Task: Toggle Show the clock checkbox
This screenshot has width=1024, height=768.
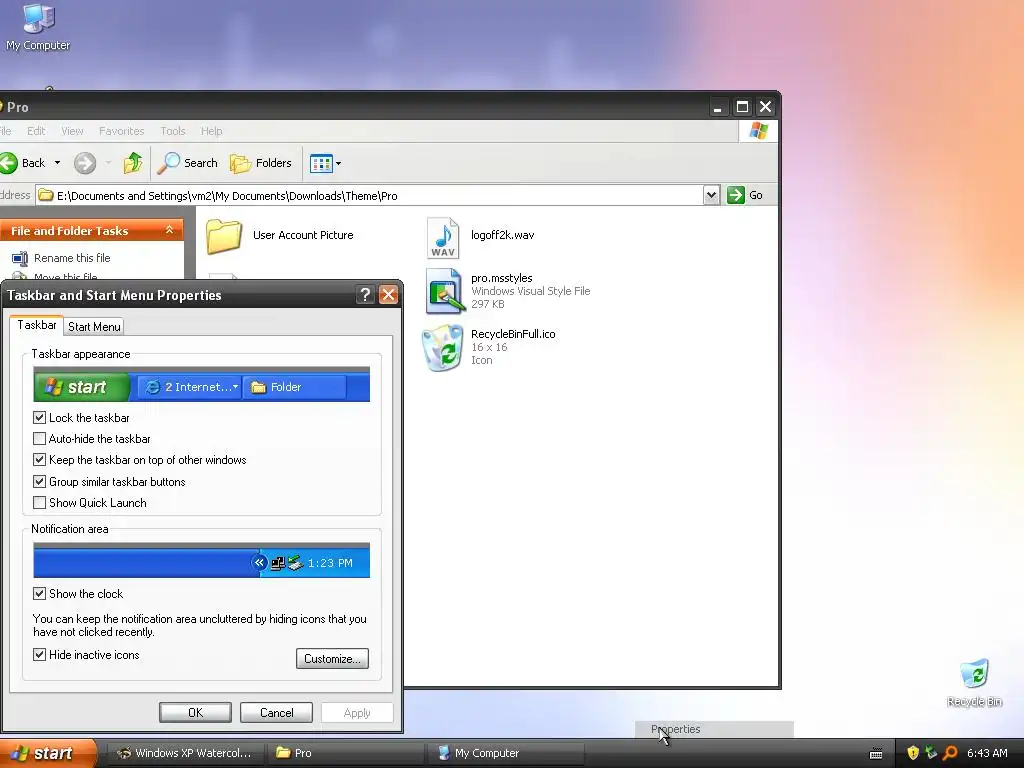Action: (39, 594)
